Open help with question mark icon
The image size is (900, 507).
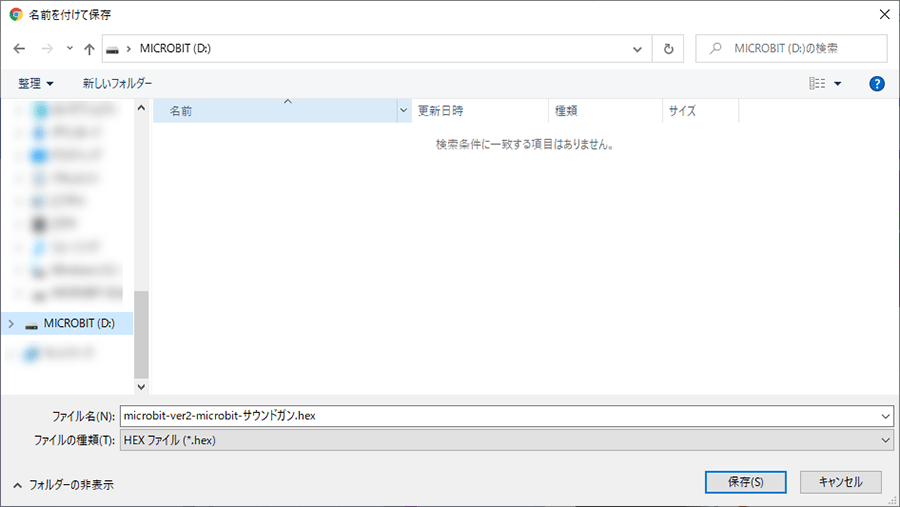tap(876, 84)
